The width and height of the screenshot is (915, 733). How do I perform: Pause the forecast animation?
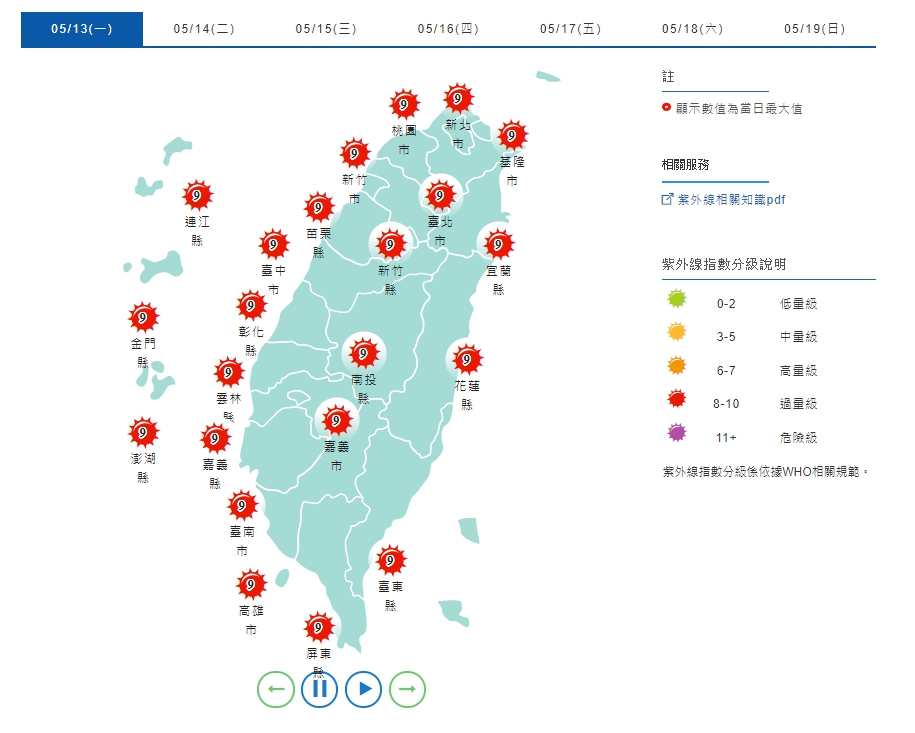[319, 689]
